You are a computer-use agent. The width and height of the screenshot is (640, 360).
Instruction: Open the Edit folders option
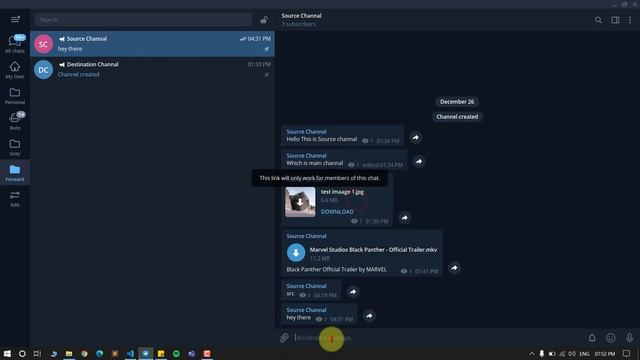pos(15,198)
